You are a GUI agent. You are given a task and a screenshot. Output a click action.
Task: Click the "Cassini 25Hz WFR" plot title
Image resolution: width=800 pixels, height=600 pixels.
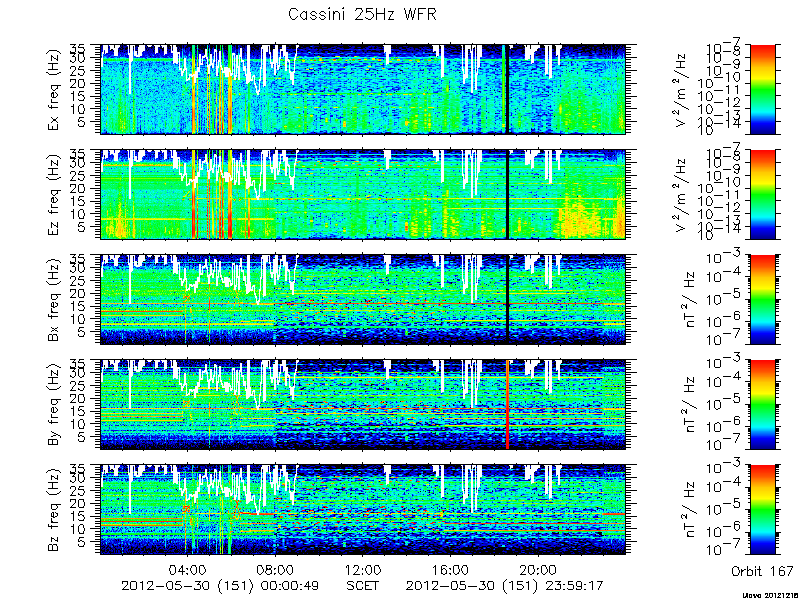[362, 14]
